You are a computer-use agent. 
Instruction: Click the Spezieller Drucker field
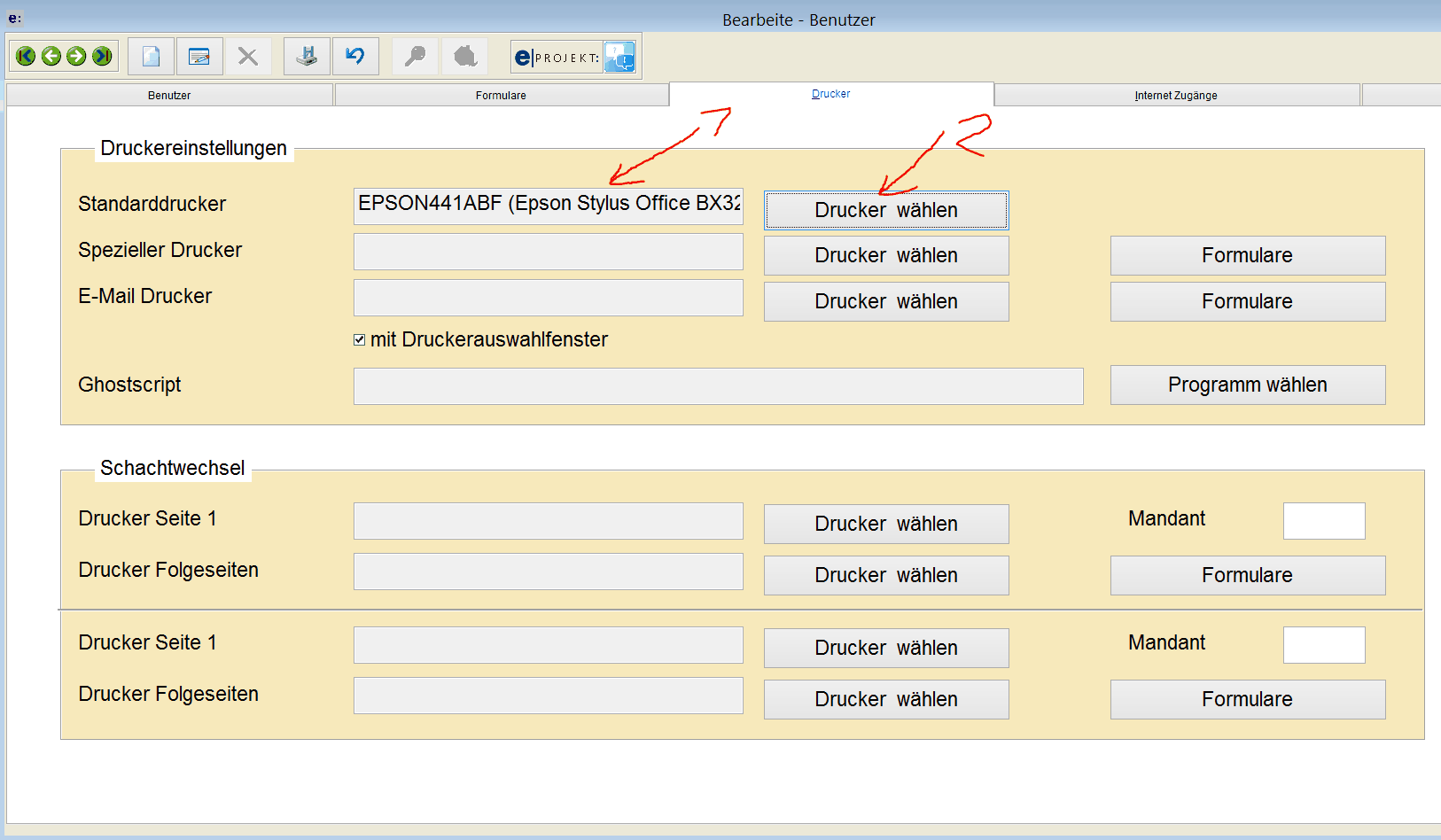pyautogui.click(x=549, y=252)
